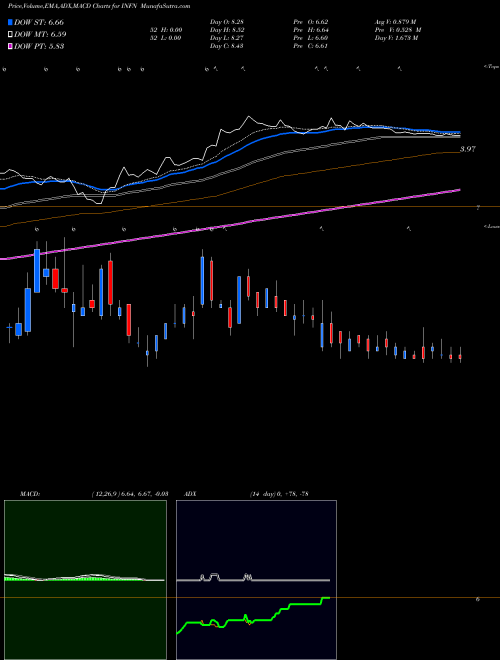Click the MACD (12,26,9) parameter values
Image resolution: width=500 pixels, height=660 pixels.
[130, 493]
